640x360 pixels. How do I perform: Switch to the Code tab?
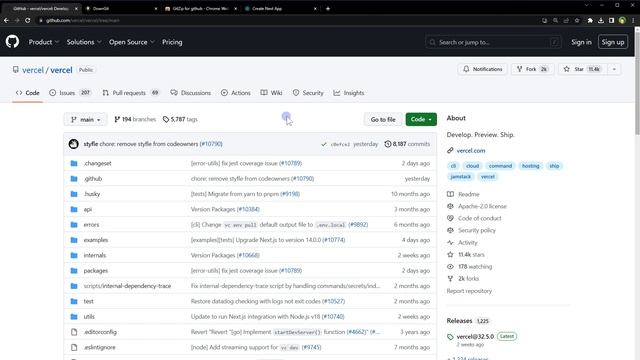point(27,93)
